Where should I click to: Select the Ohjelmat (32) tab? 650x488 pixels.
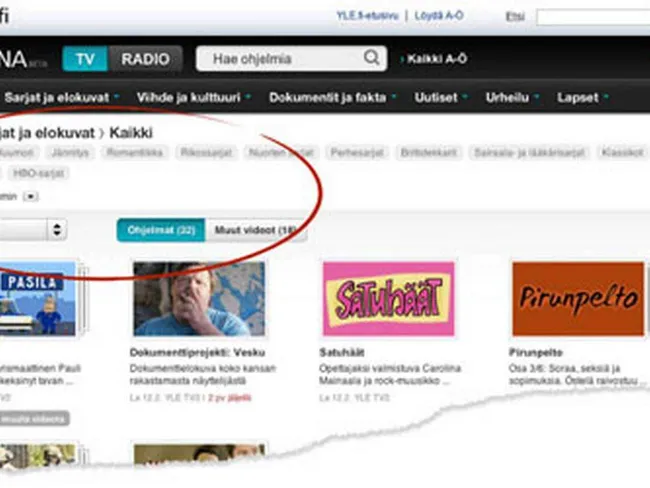[160, 231]
